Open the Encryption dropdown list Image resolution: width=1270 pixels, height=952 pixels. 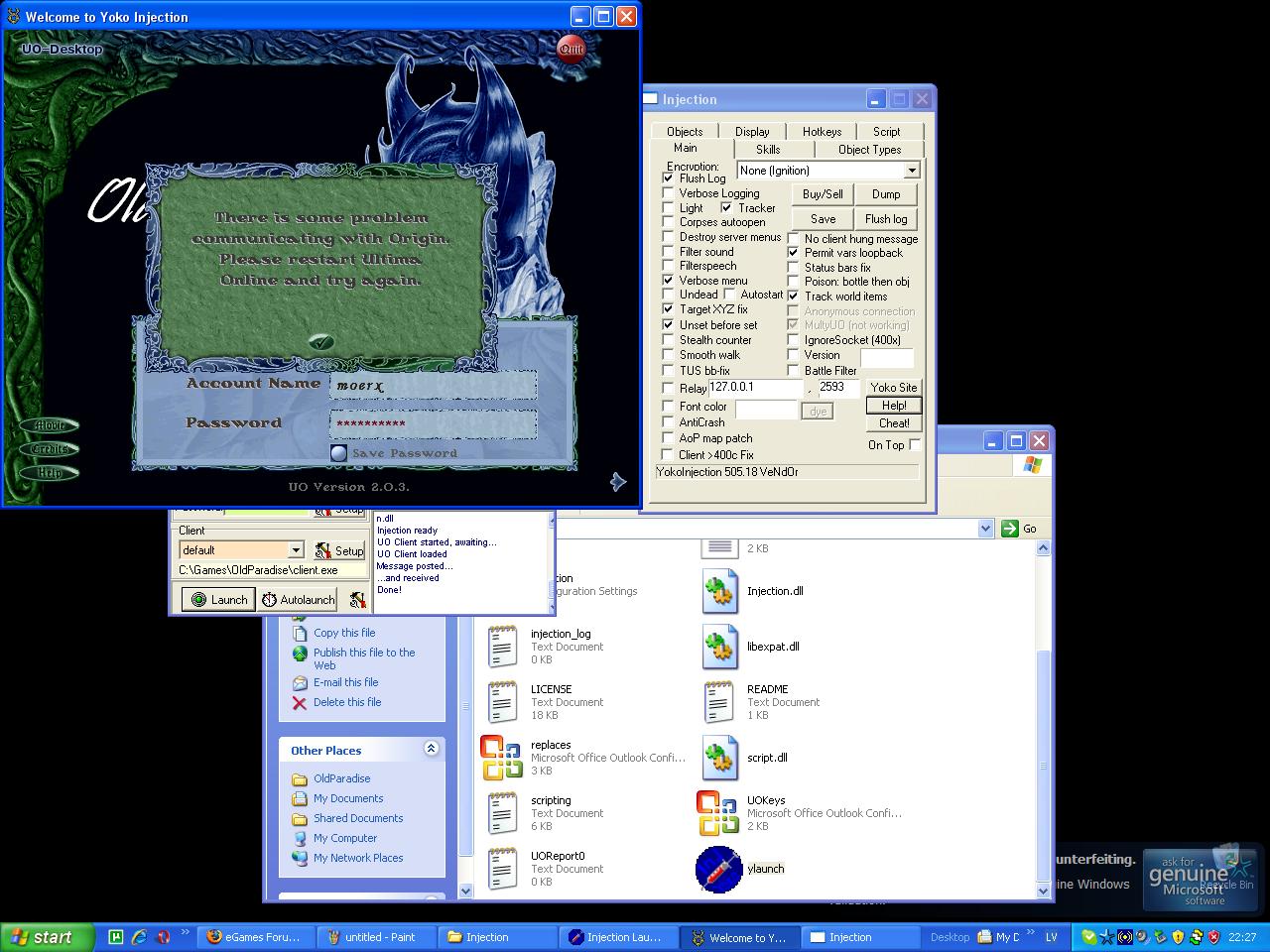click(911, 171)
